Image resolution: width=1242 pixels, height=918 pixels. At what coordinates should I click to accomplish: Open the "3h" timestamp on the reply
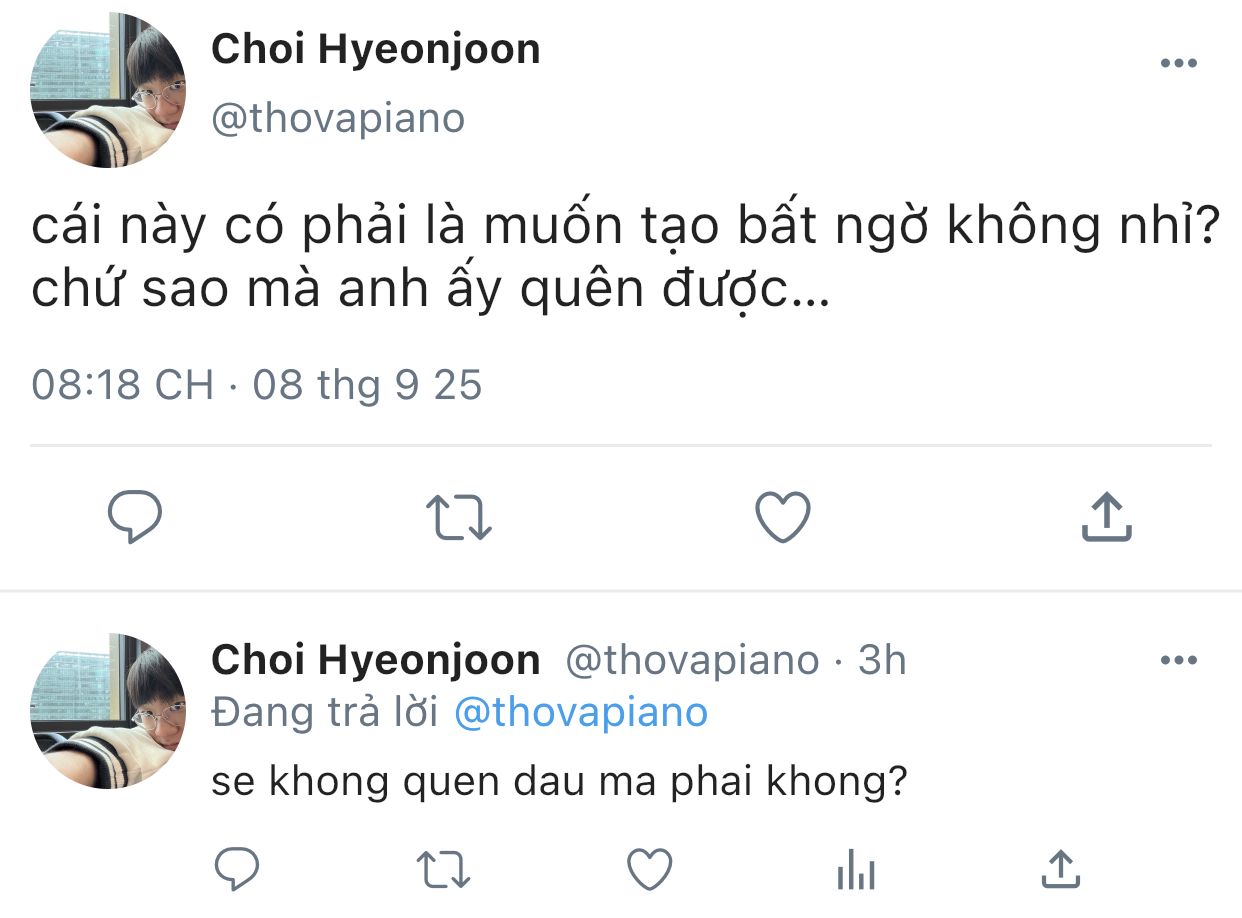tap(882, 660)
